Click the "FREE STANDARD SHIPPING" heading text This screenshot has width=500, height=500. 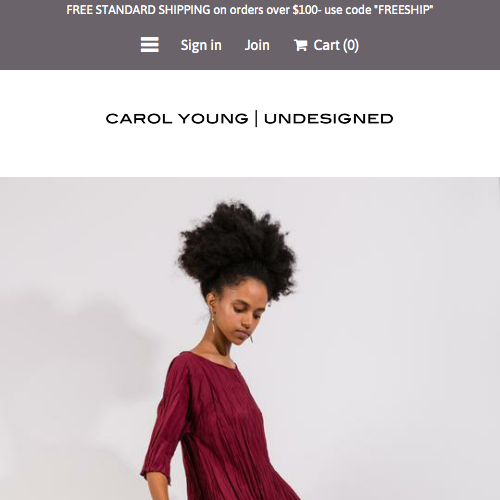138,10
